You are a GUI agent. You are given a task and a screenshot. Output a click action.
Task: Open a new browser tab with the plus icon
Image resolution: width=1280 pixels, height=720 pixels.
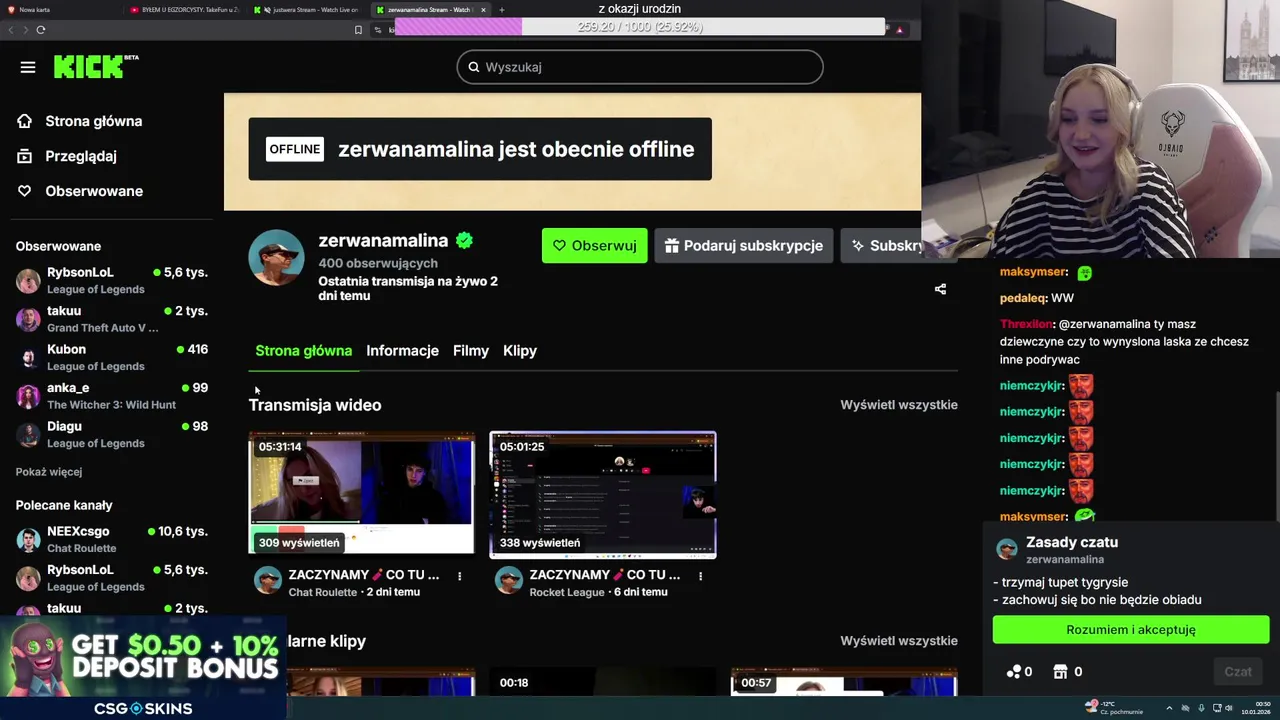502,9
